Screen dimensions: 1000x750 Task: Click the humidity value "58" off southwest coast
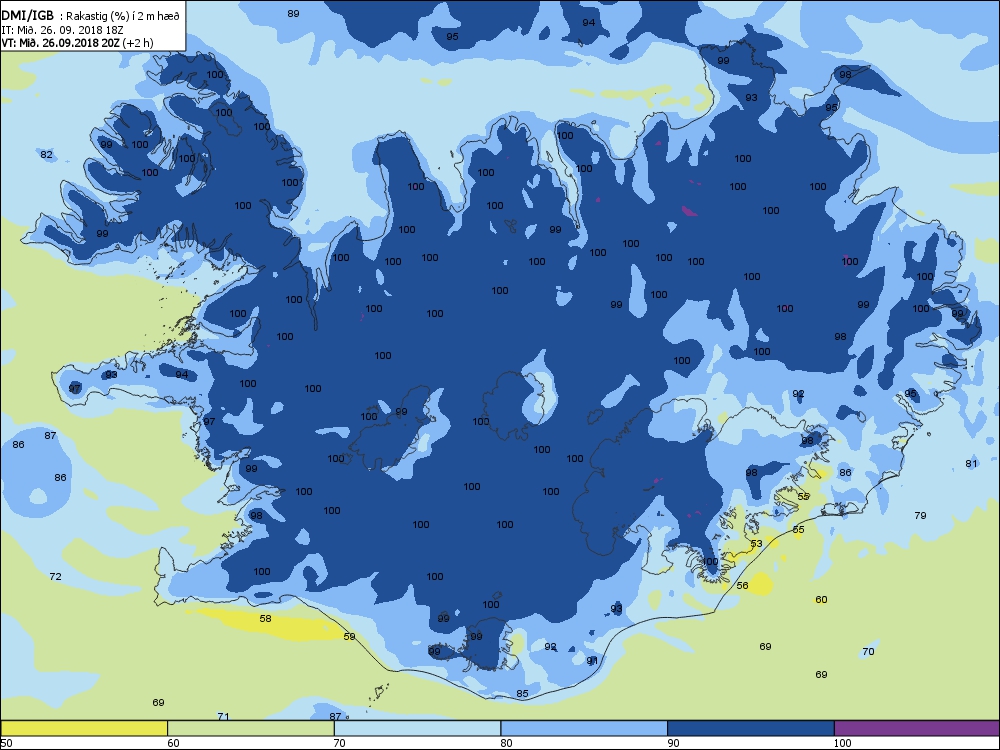click(x=265, y=618)
